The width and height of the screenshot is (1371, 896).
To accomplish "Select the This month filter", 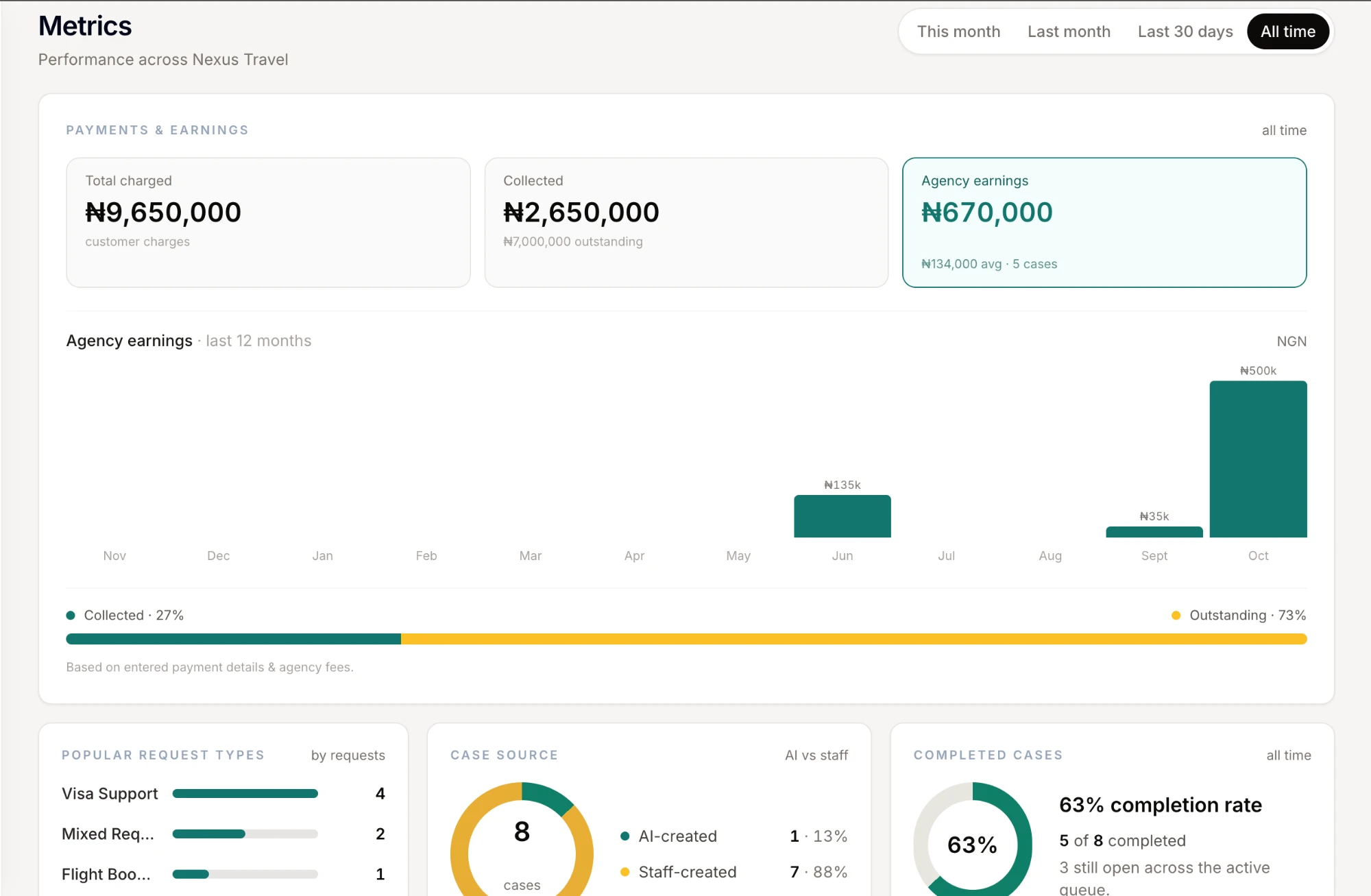I will tap(958, 32).
